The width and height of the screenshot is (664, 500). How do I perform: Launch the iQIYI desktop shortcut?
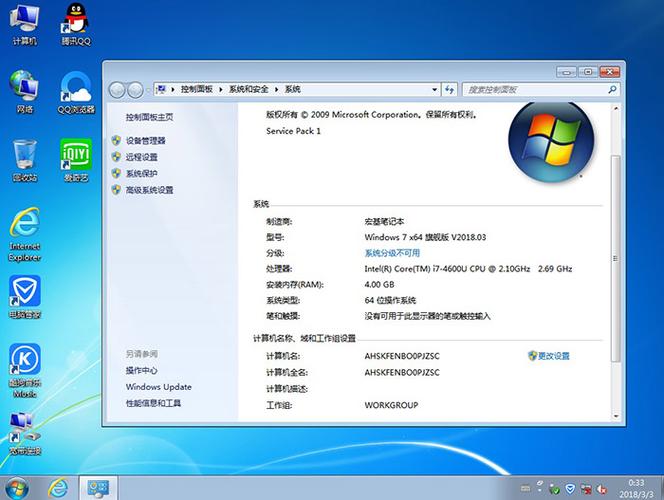pos(76,160)
